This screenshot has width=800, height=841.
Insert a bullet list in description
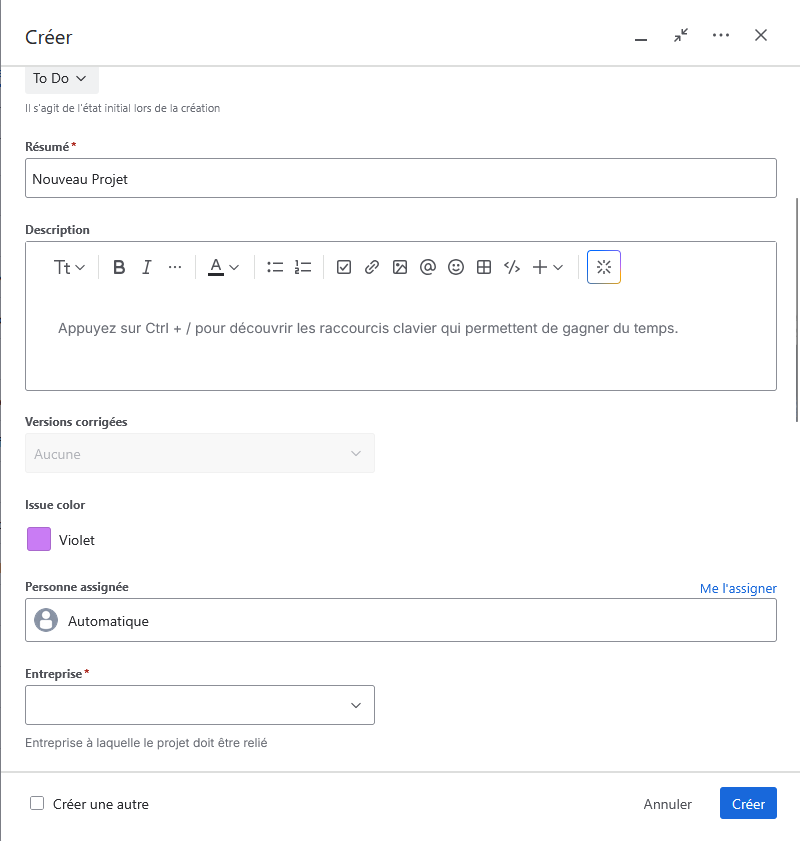point(275,267)
